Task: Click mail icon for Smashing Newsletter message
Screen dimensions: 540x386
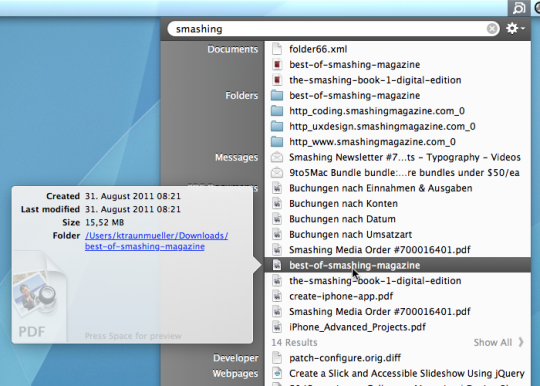Action: (x=277, y=157)
